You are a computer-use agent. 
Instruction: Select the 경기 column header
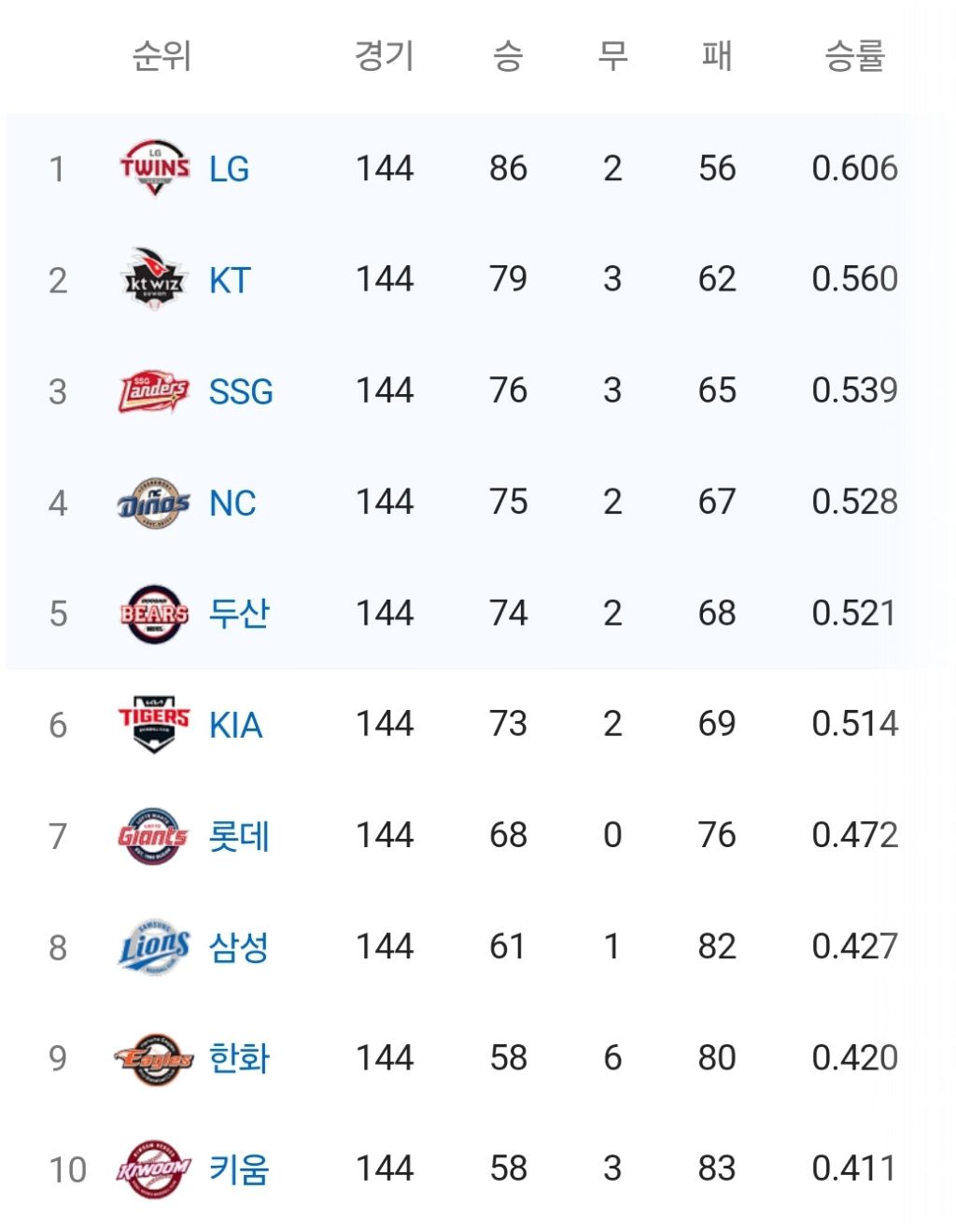pyautogui.click(x=384, y=56)
